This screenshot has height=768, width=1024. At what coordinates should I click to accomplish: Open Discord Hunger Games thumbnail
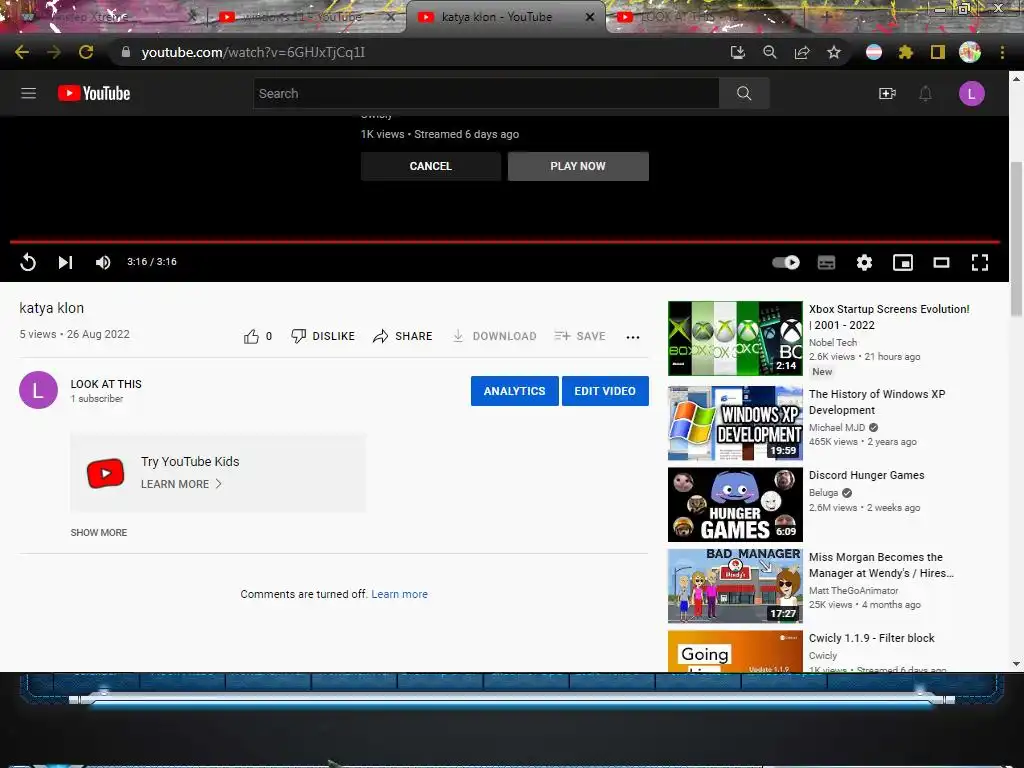735,504
